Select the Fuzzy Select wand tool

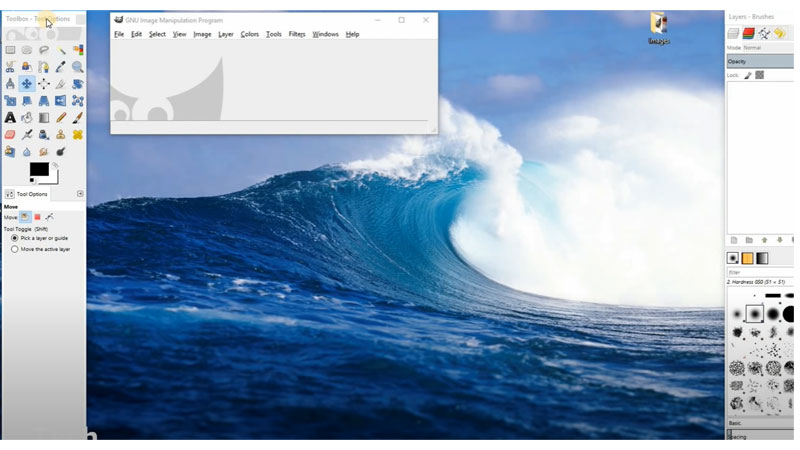coord(61,50)
